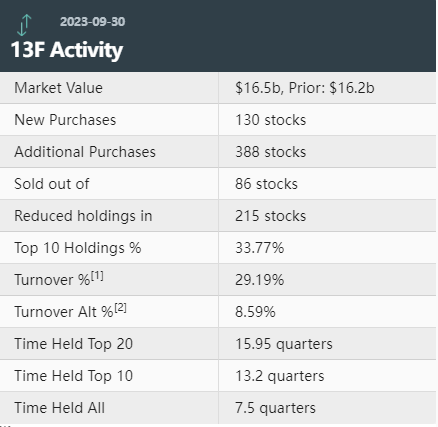The image size is (438, 427).
Task: Click the 130 stocks value
Action: click(270, 120)
